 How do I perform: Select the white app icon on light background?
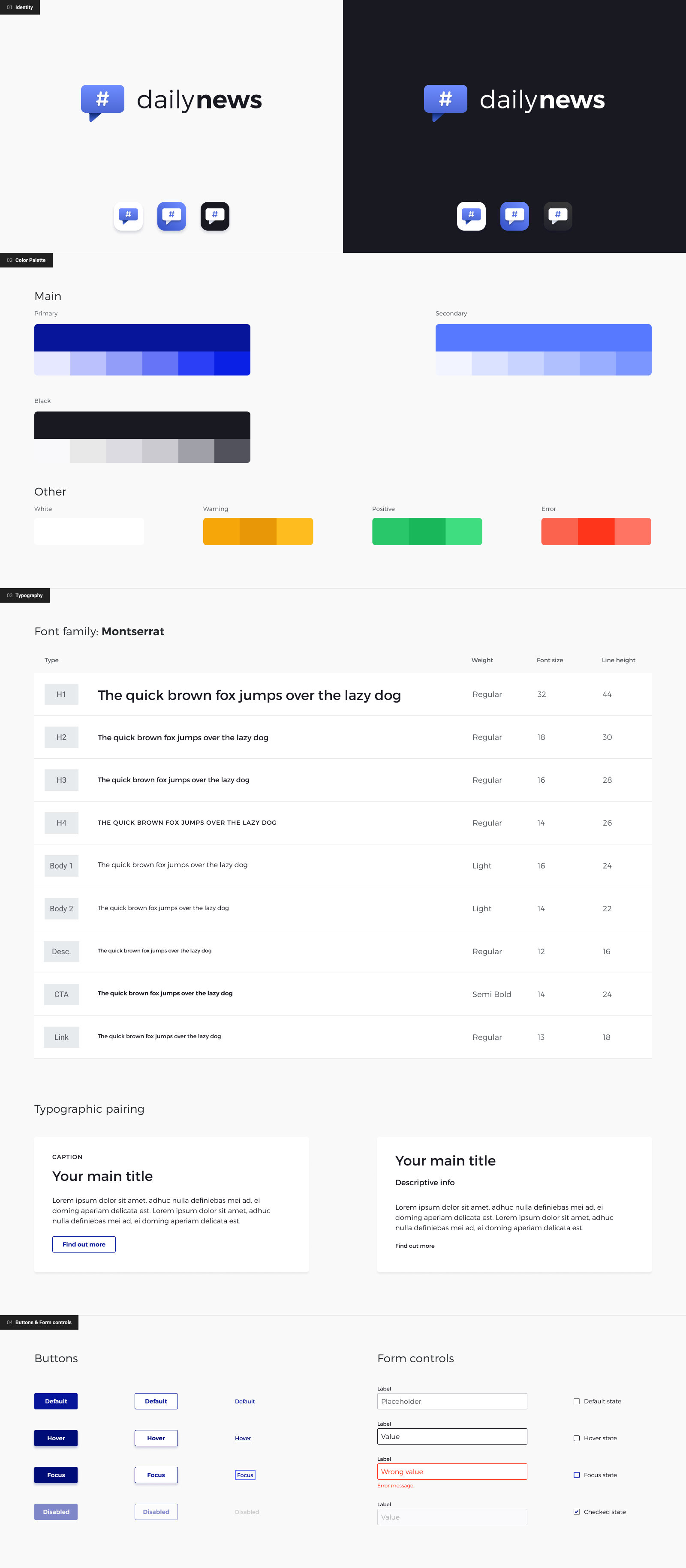tap(129, 216)
